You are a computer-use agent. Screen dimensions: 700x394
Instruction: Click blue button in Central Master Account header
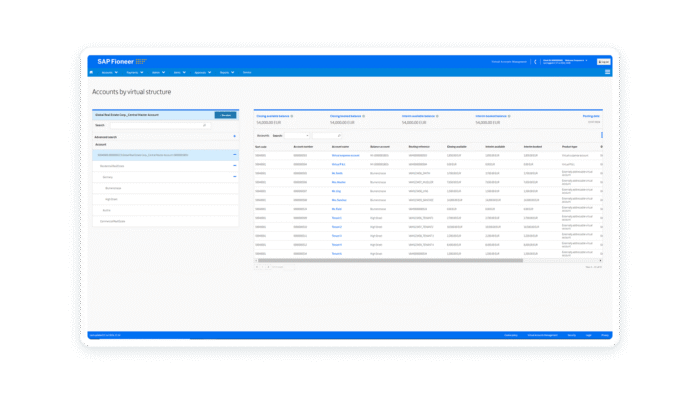[225, 115]
